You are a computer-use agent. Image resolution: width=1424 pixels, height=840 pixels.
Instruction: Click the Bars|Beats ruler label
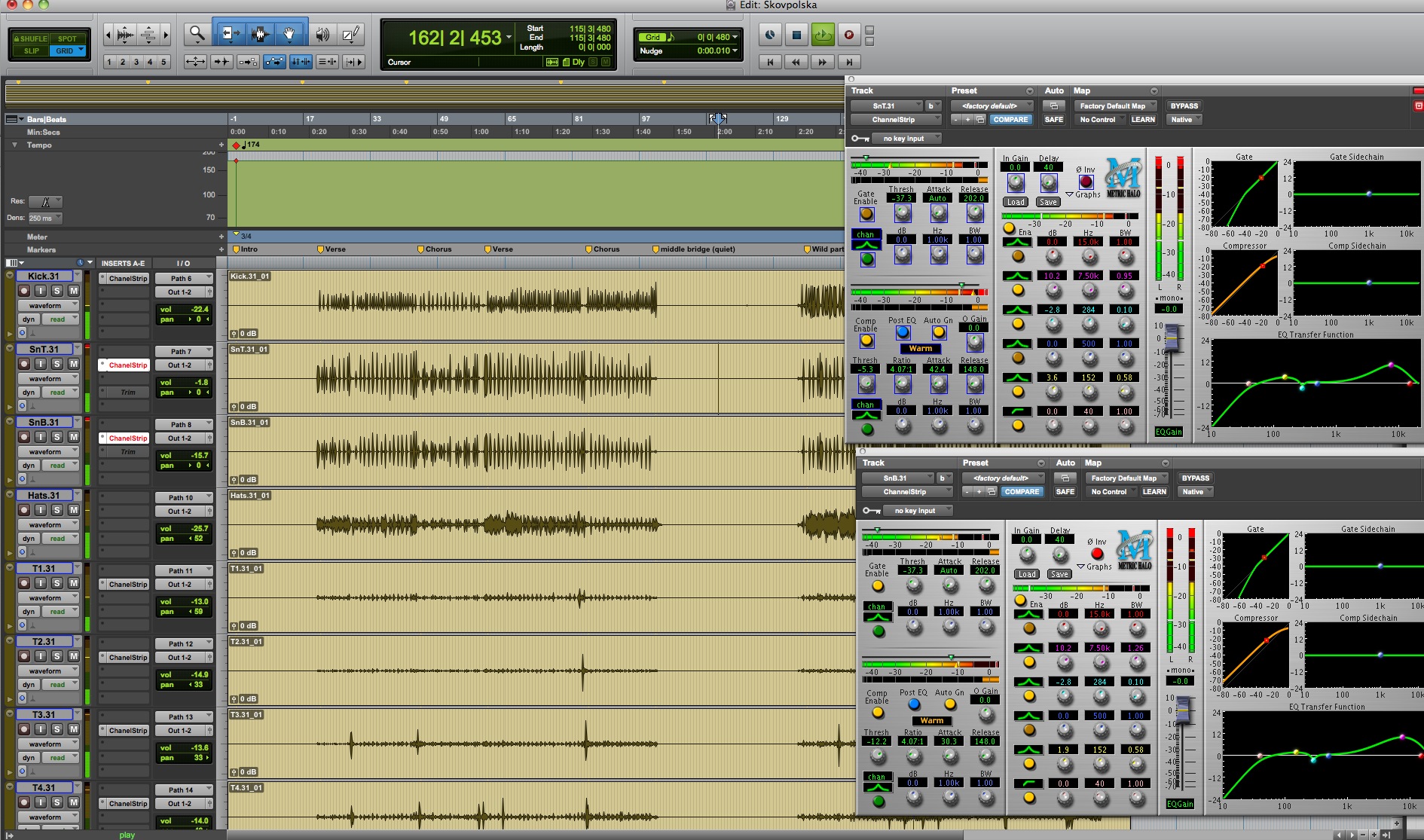pos(47,119)
